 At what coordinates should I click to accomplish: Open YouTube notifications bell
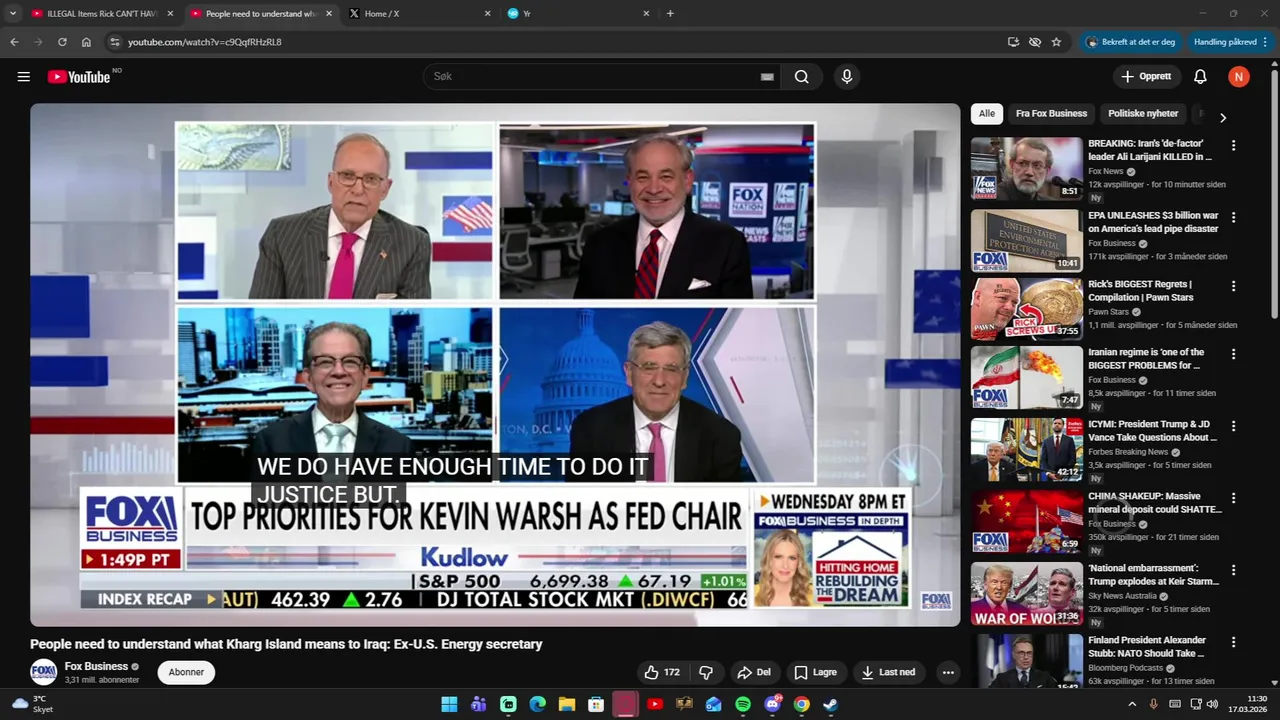coord(1200,77)
